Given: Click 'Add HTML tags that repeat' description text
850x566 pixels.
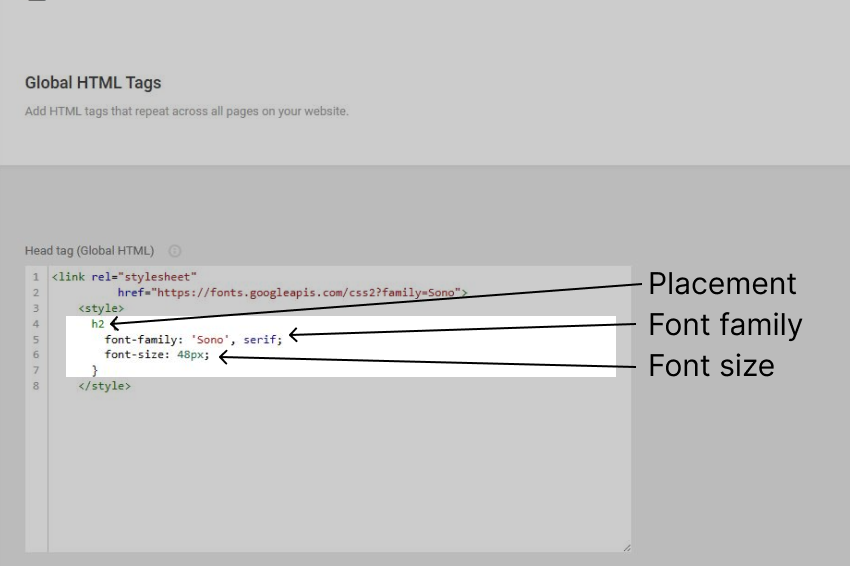Looking at the screenshot, I should pos(186,111).
